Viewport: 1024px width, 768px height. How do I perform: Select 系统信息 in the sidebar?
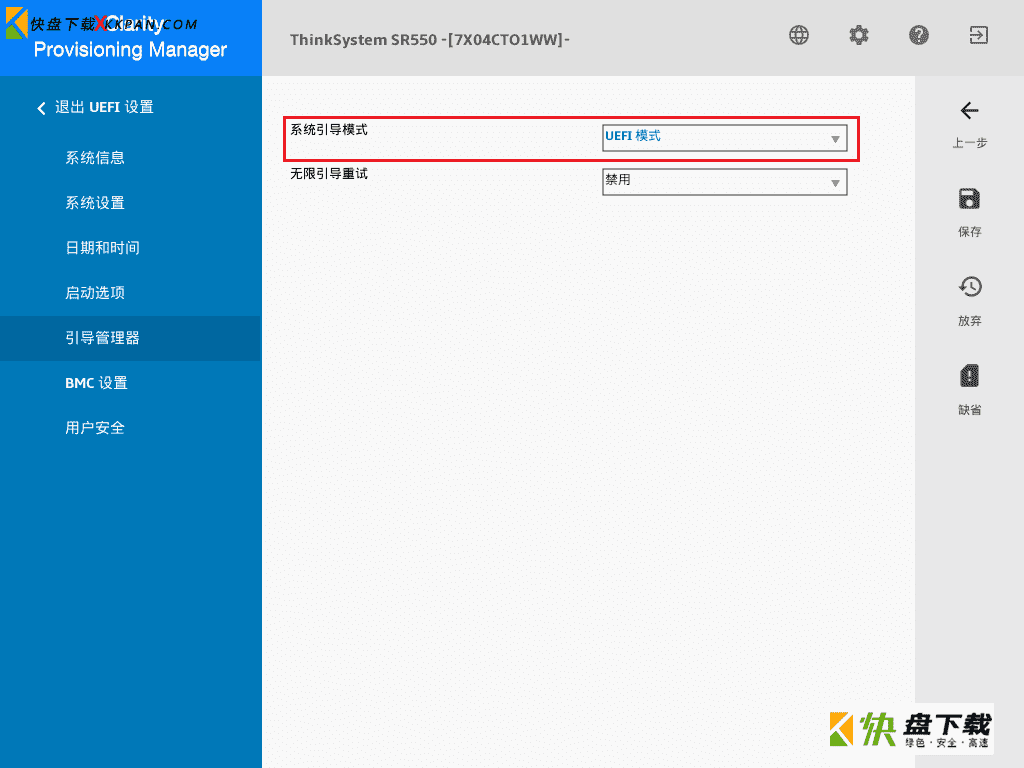click(x=95, y=158)
